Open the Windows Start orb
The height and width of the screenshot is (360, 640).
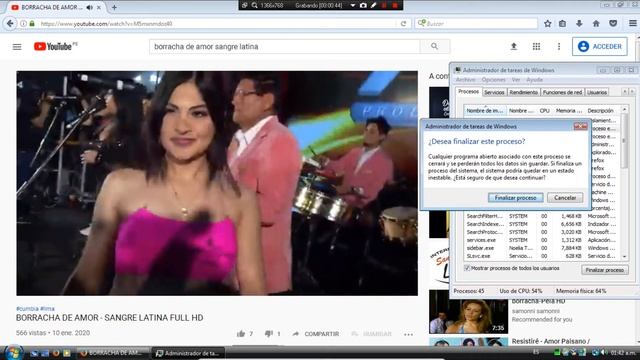(x=13, y=352)
